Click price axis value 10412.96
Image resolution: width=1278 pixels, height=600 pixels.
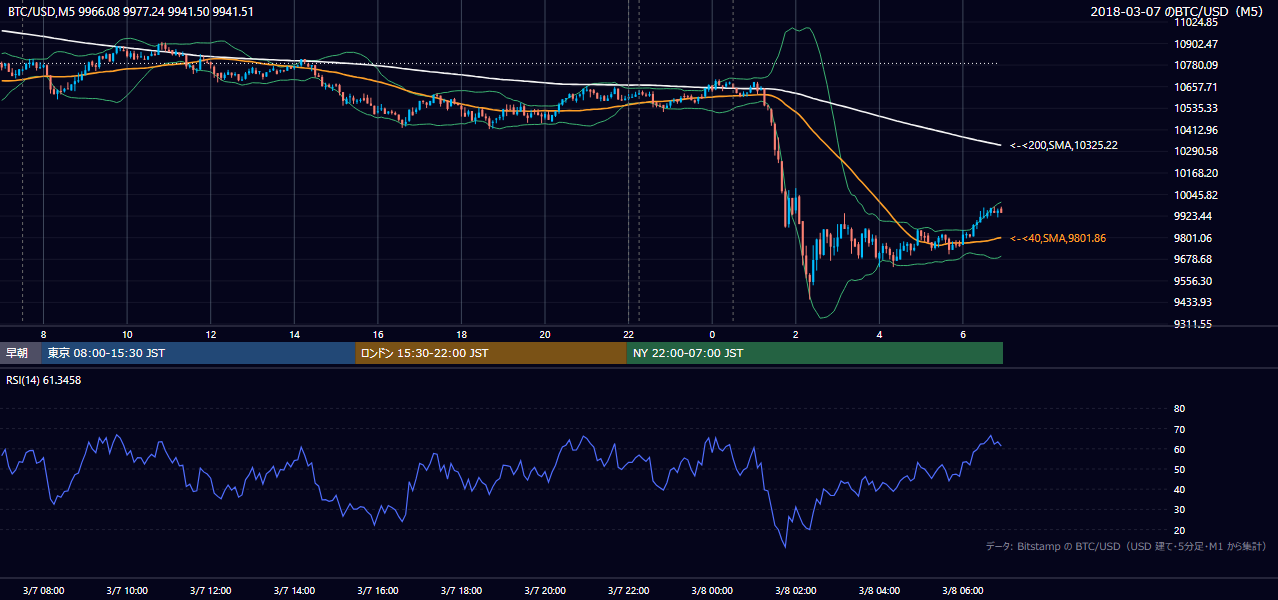(x=1196, y=130)
